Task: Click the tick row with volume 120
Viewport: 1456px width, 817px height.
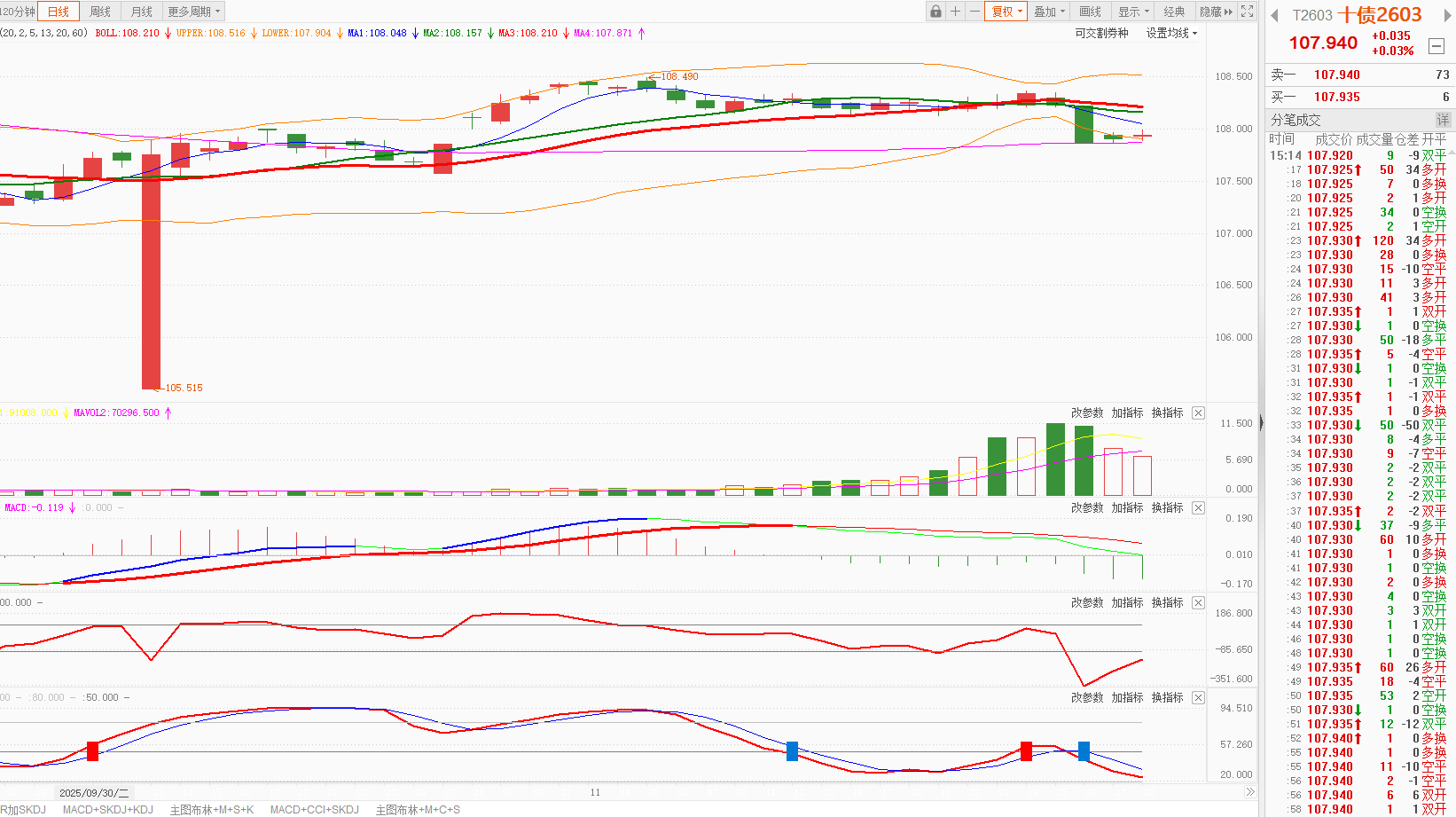Action: [1360, 240]
